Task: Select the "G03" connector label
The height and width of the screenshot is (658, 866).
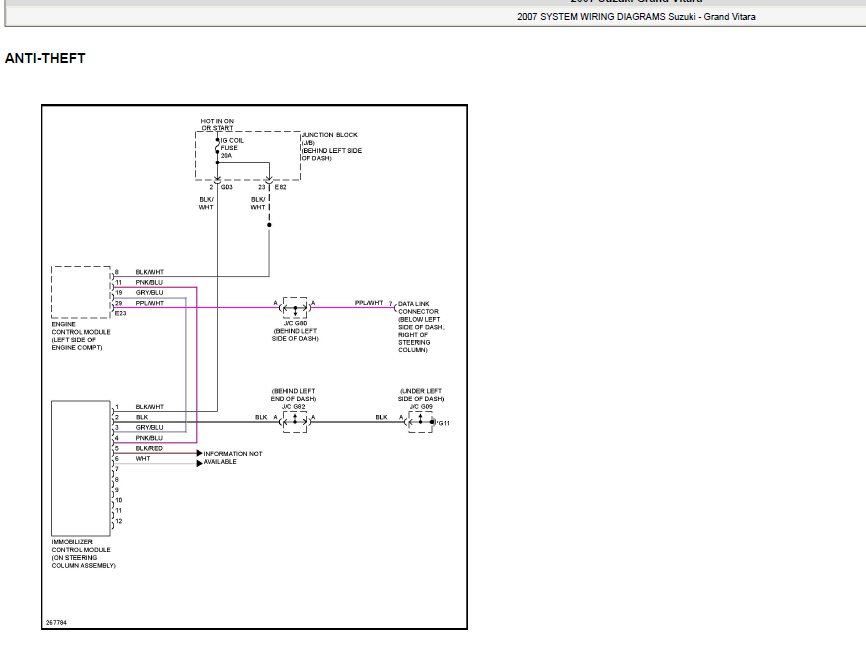Action: pos(226,187)
